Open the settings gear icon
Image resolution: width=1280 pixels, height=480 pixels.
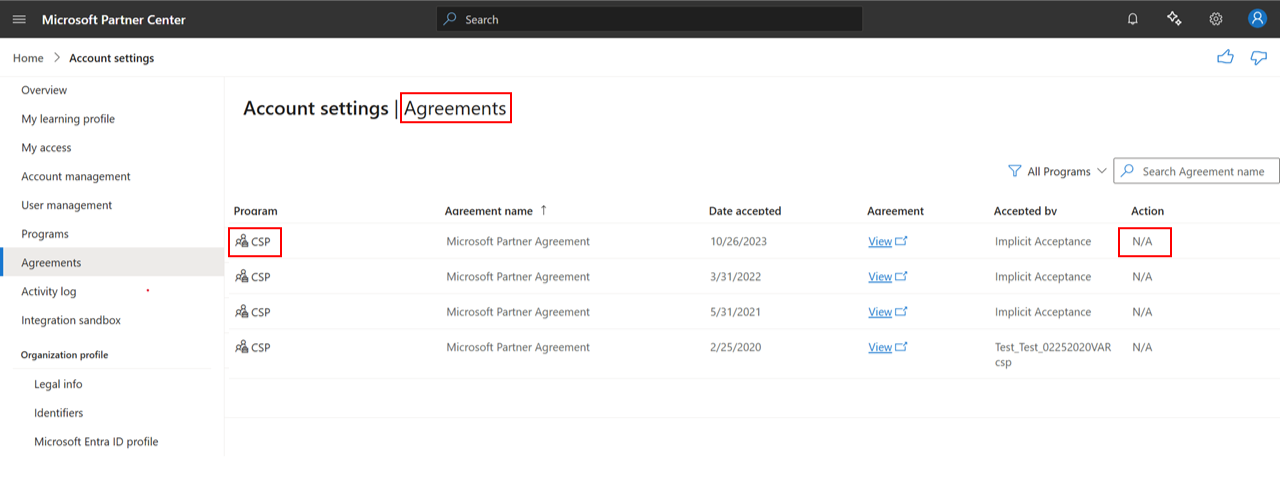point(1216,19)
